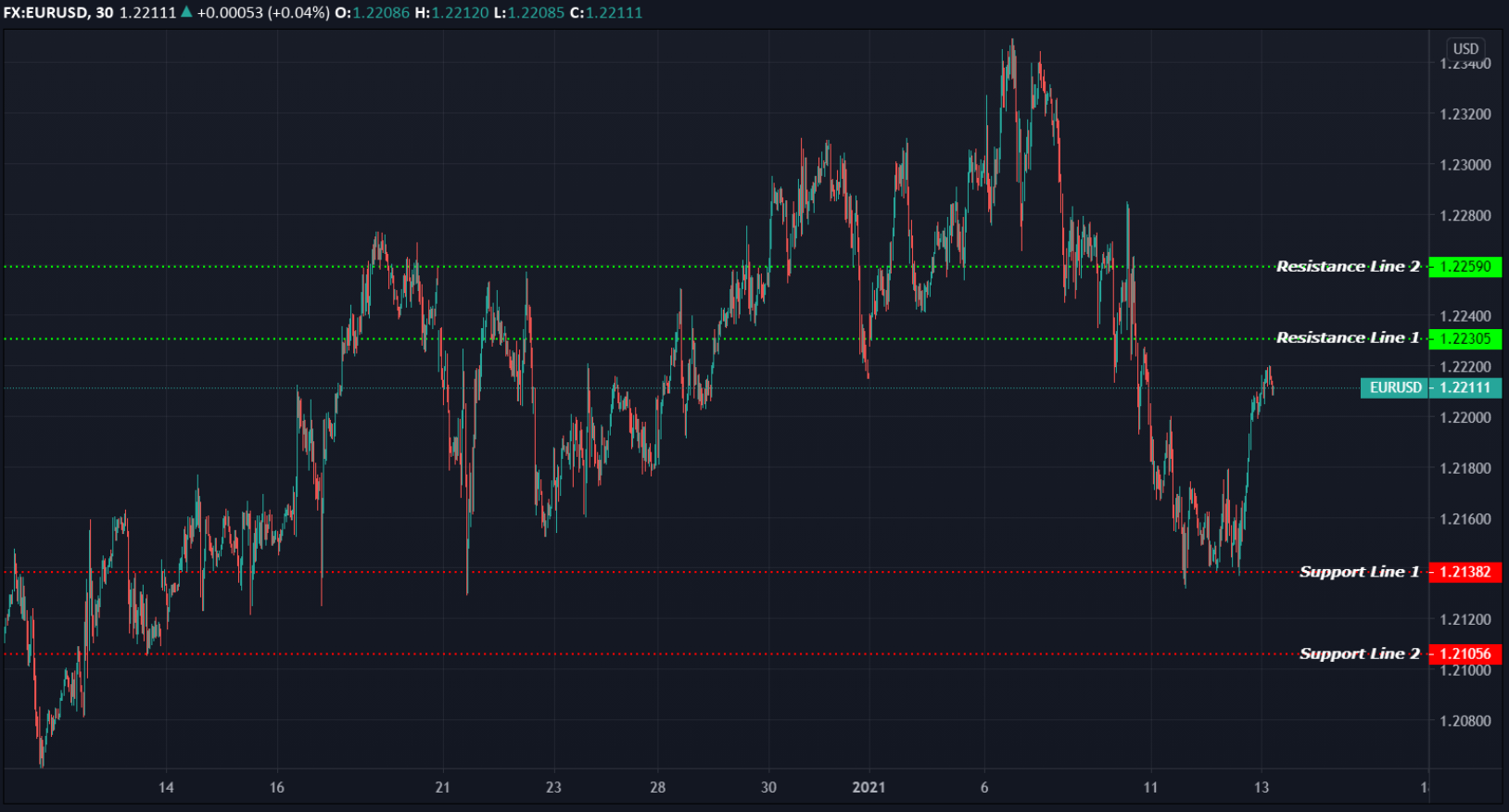
Task: Click the 1.22000 price axis value
Action: (1465, 417)
